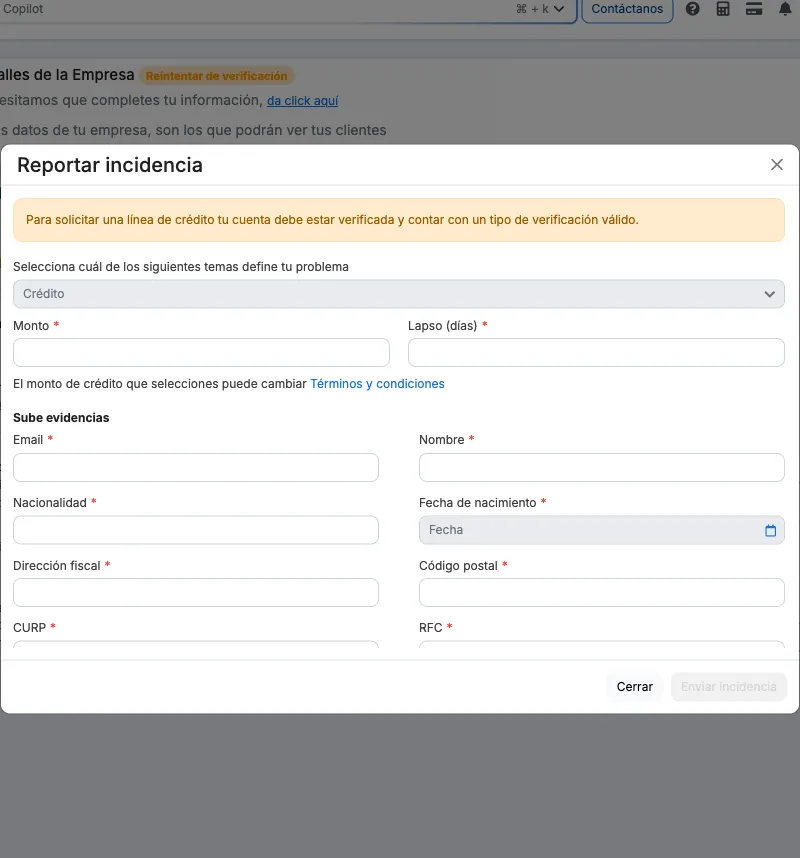Follow the 'da click aquí' link
This screenshot has width=800, height=858.
(303, 101)
